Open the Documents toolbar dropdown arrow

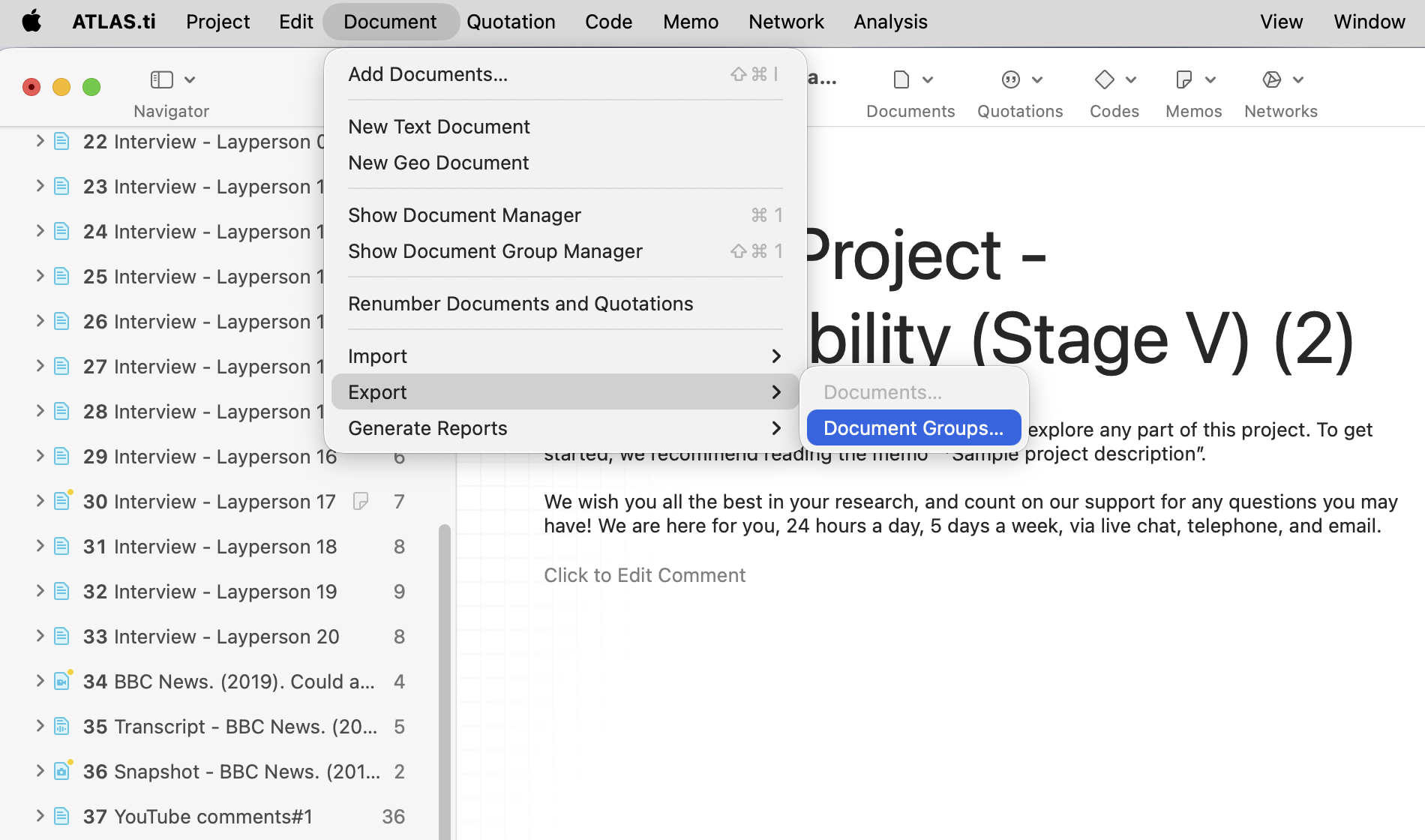(928, 79)
